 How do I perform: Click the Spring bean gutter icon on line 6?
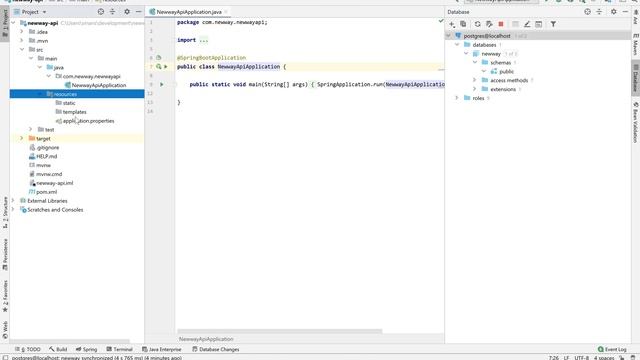coord(158,58)
